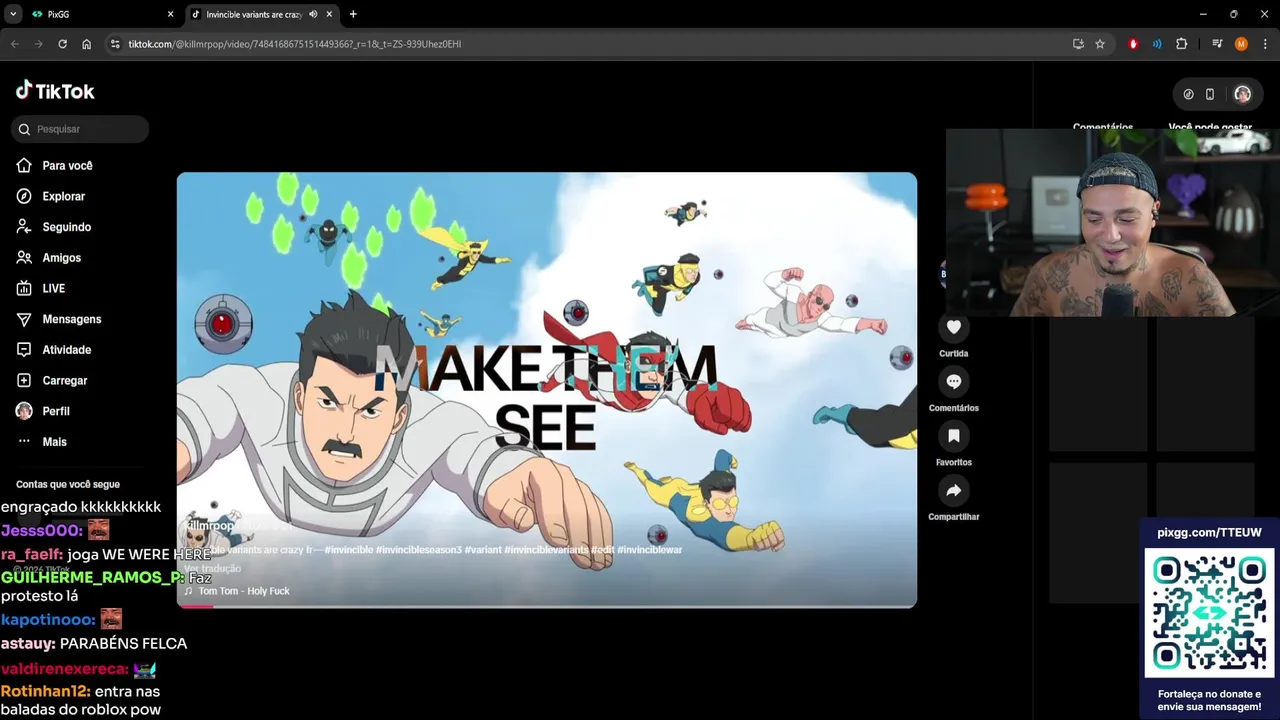Screen dimensions: 1280x720
Task: Click the Contas que você segue heading
Action: [x=68, y=484]
